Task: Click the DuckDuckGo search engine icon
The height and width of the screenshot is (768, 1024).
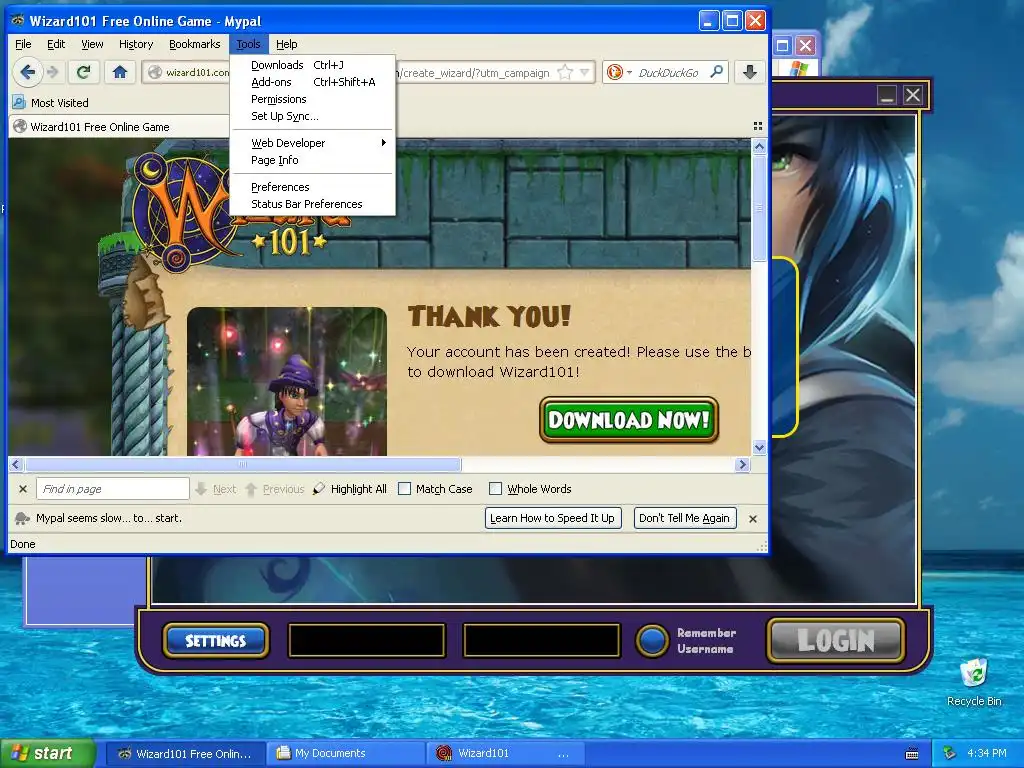Action: pos(615,72)
